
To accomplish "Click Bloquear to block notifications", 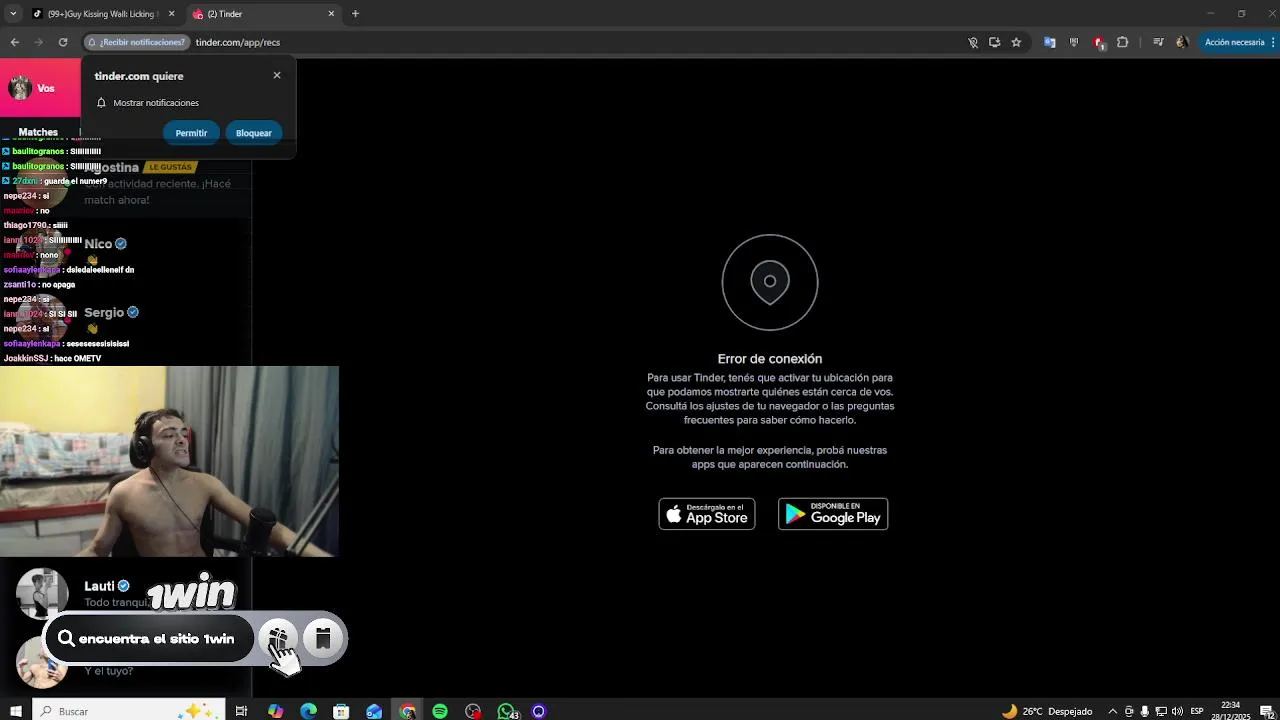I will (254, 133).
